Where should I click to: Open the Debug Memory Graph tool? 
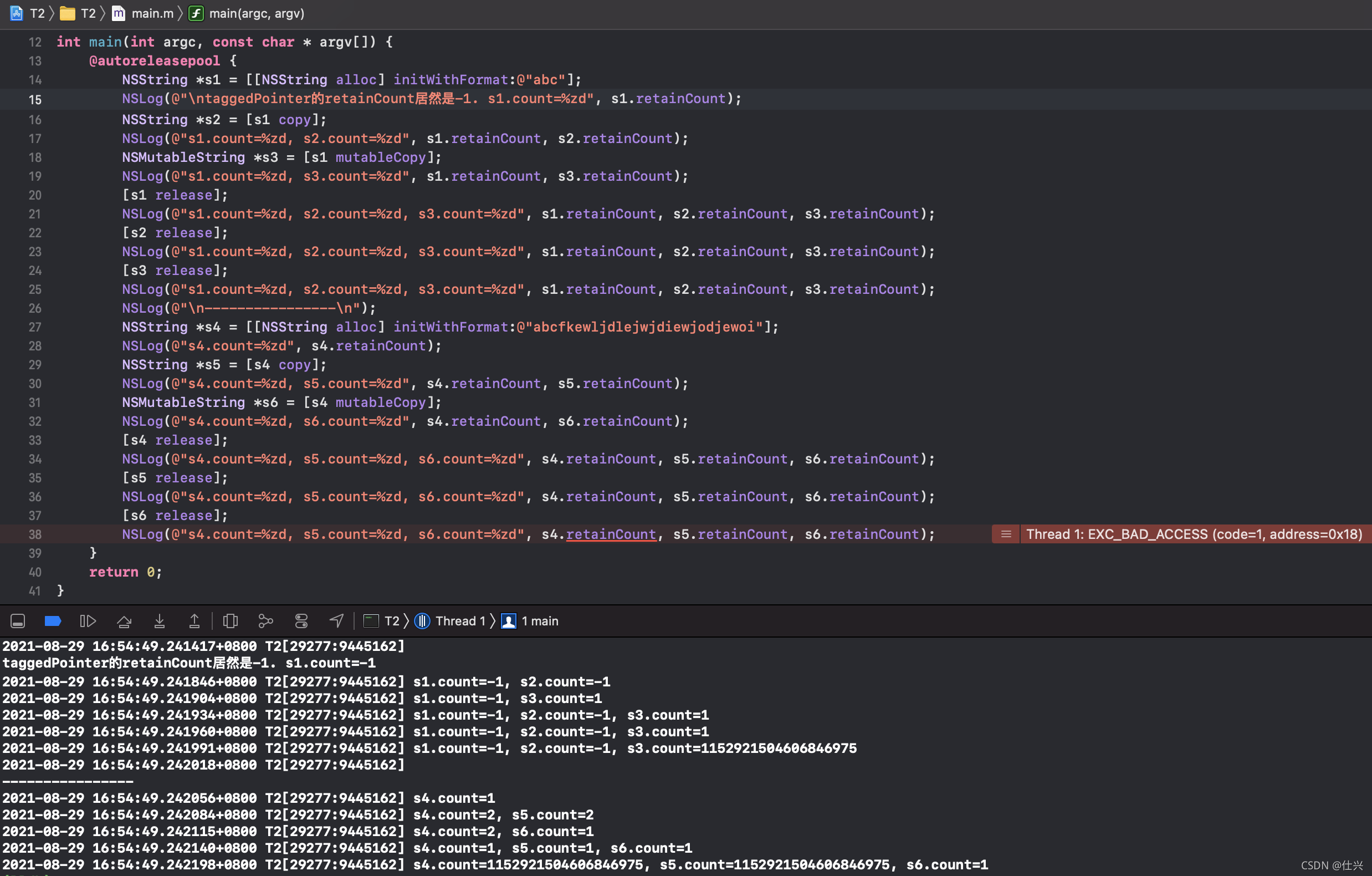click(x=265, y=620)
